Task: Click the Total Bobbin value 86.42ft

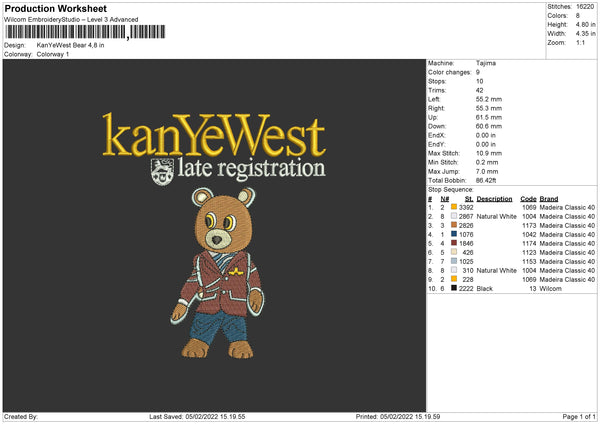Action: 486,180
